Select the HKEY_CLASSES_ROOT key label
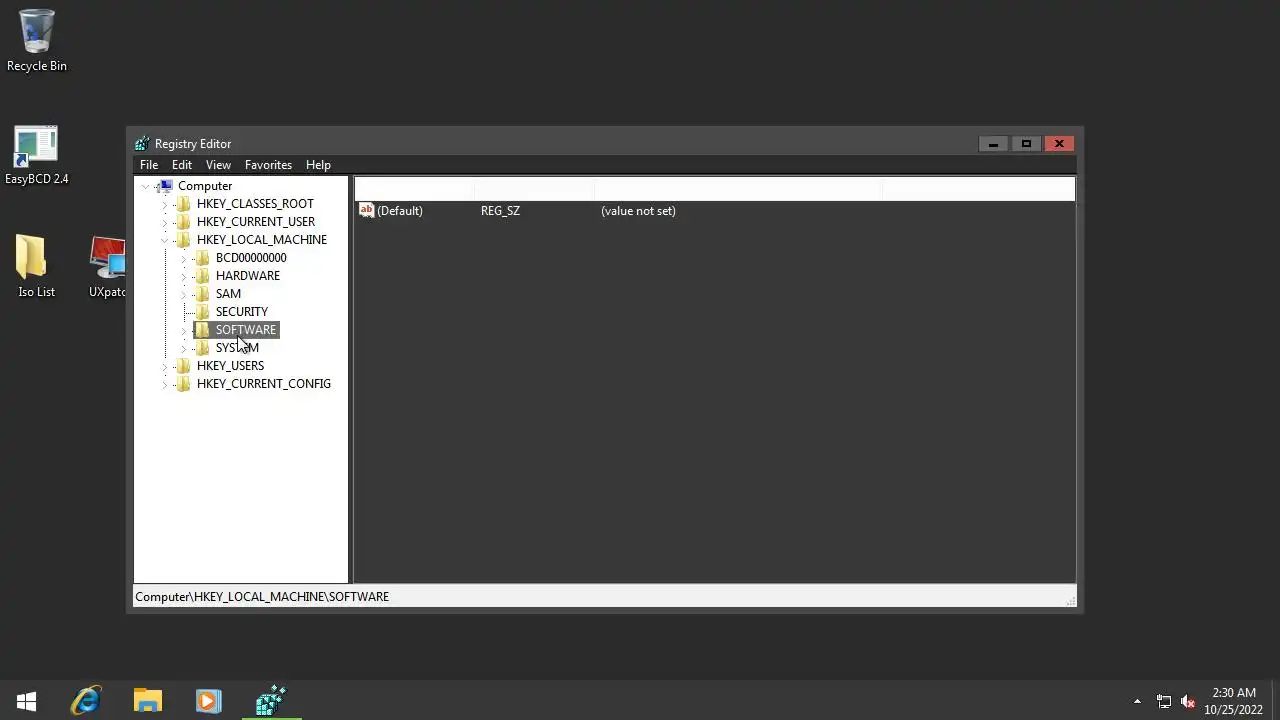The image size is (1280, 720). pyautogui.click(x=255, y=204)
